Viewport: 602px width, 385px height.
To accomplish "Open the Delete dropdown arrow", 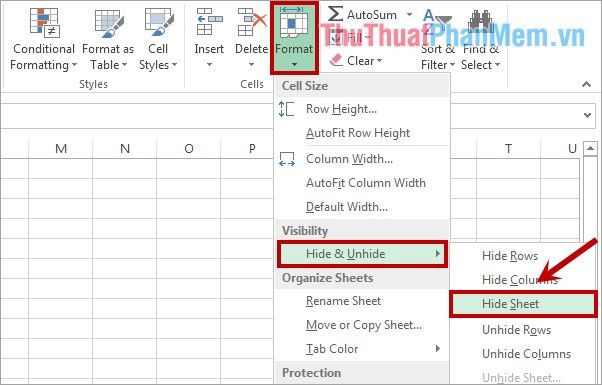I will pyautogui.click(x=251, y=64).
